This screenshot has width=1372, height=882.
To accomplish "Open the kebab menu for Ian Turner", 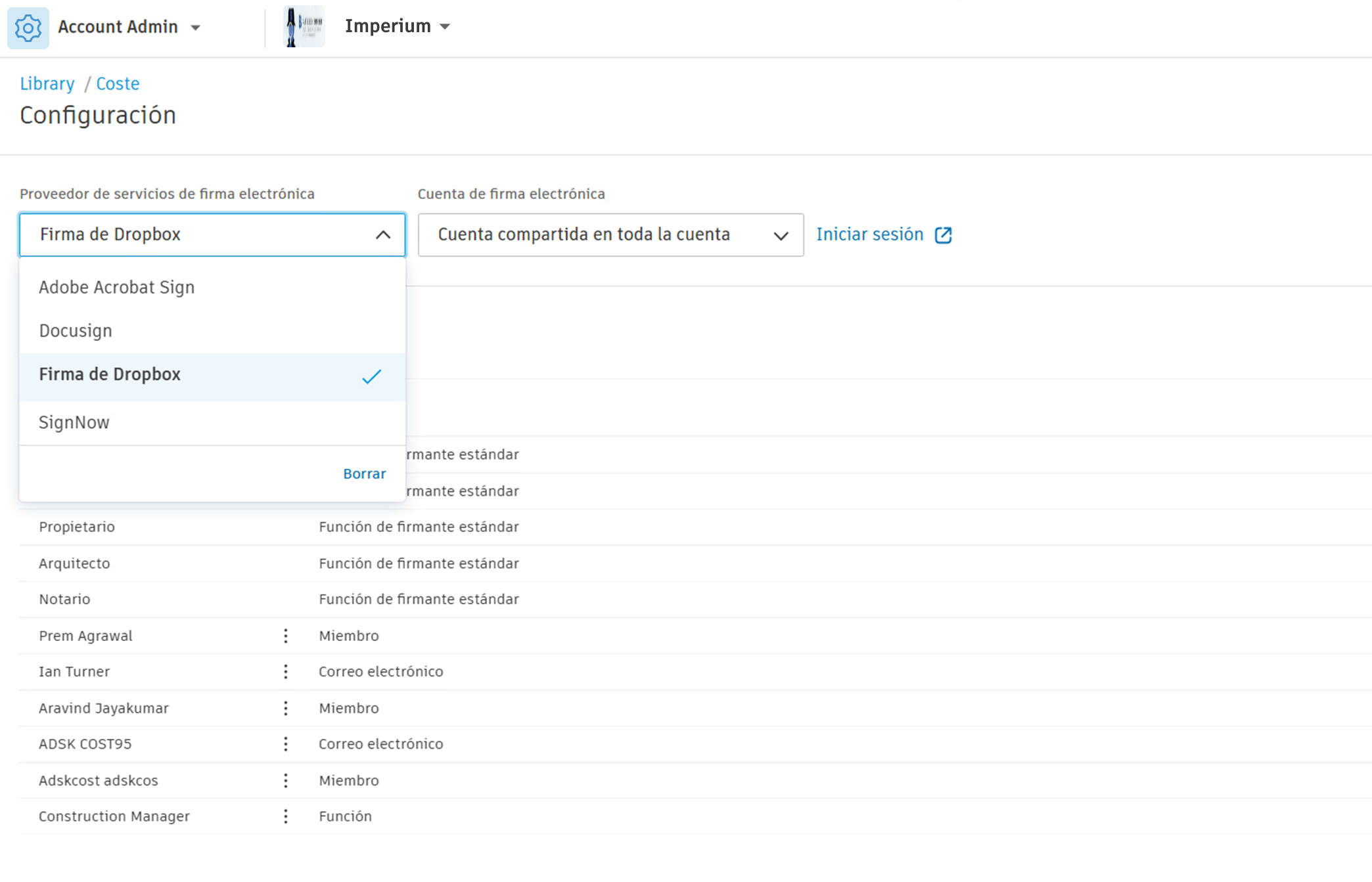I will coord(285,671).
